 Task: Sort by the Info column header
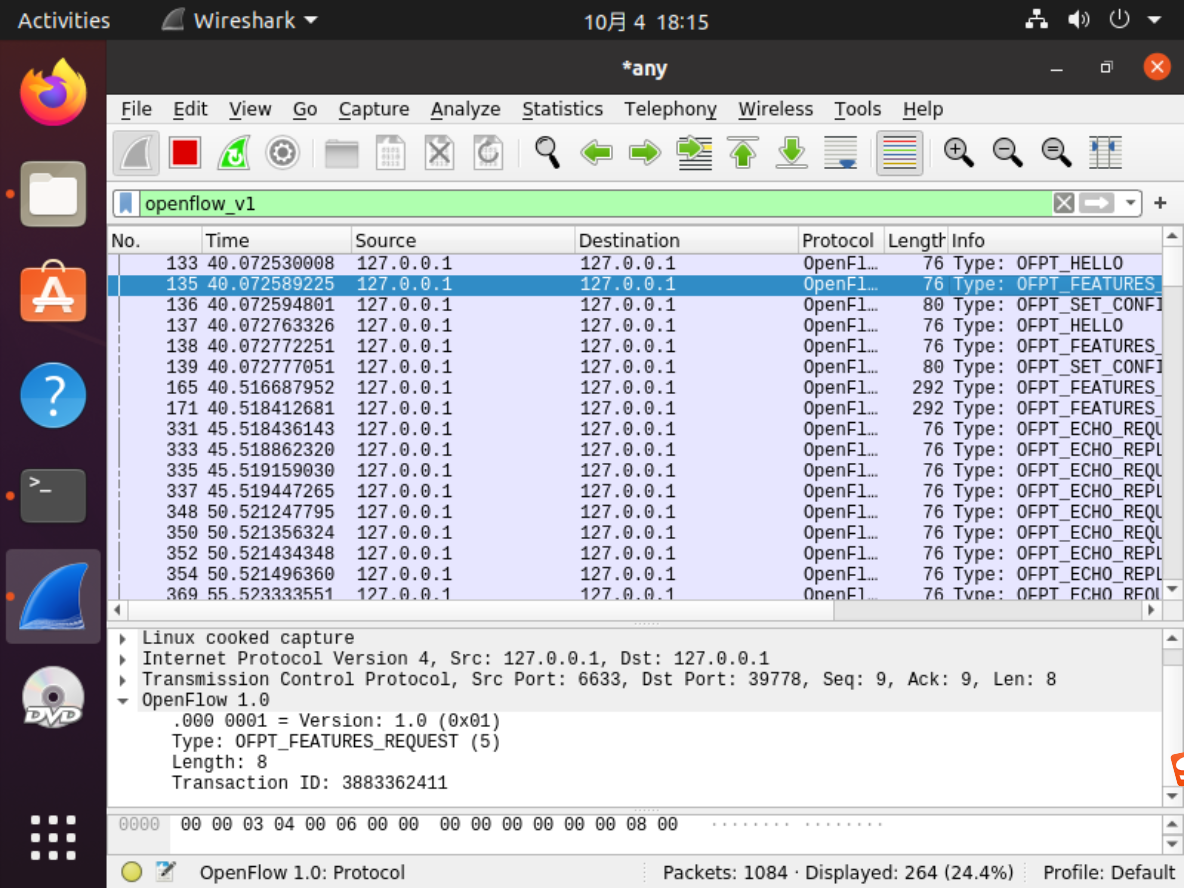(1054, 240)
